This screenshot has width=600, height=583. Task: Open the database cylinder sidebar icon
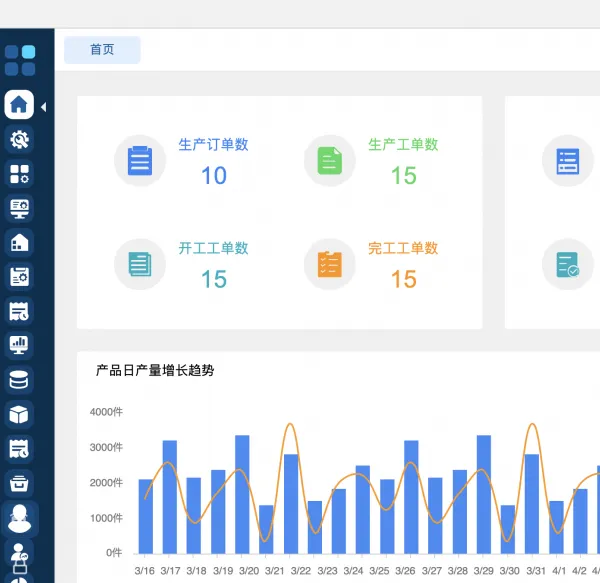click(19, 380)
